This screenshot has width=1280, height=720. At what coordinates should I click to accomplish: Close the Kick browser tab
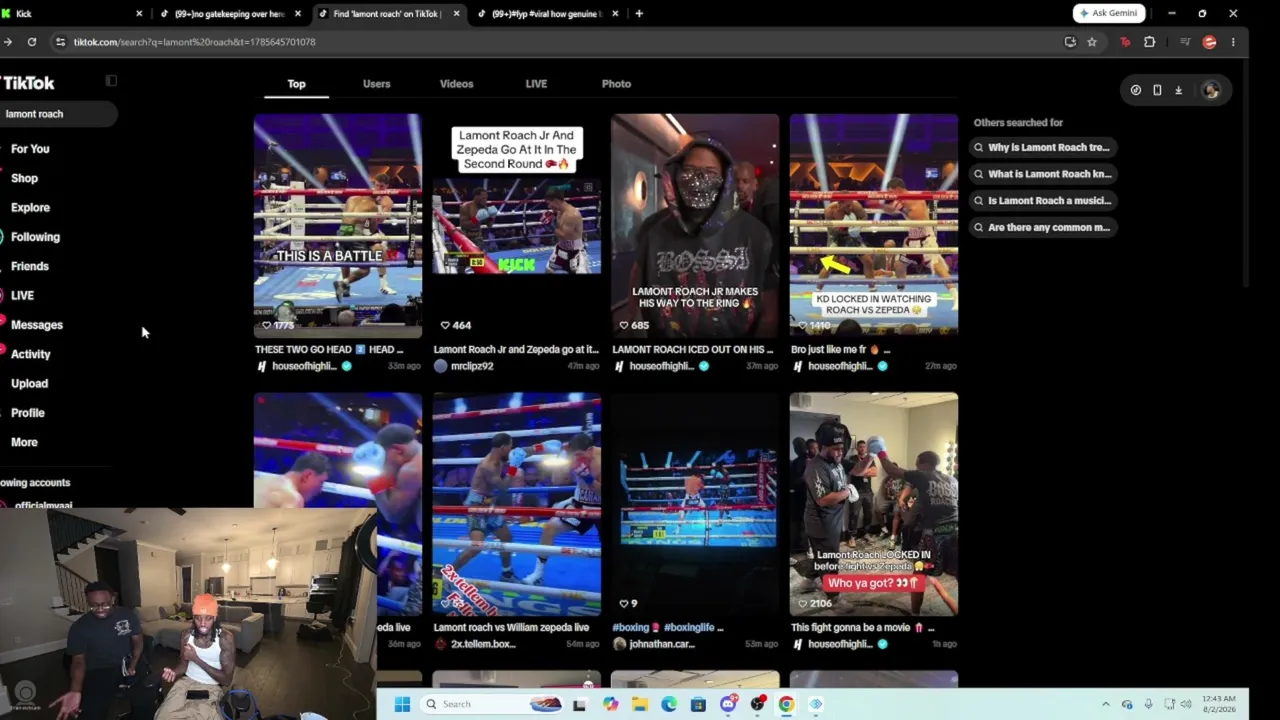point(139,14)
